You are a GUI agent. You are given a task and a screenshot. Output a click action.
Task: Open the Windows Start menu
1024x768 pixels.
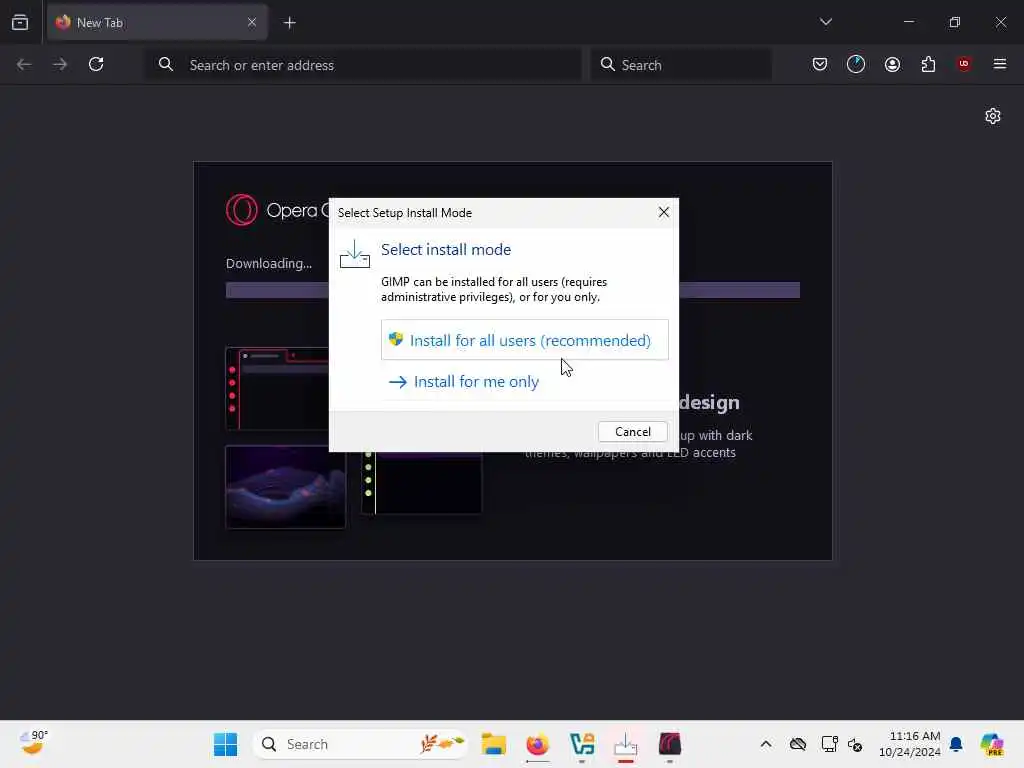225,744
